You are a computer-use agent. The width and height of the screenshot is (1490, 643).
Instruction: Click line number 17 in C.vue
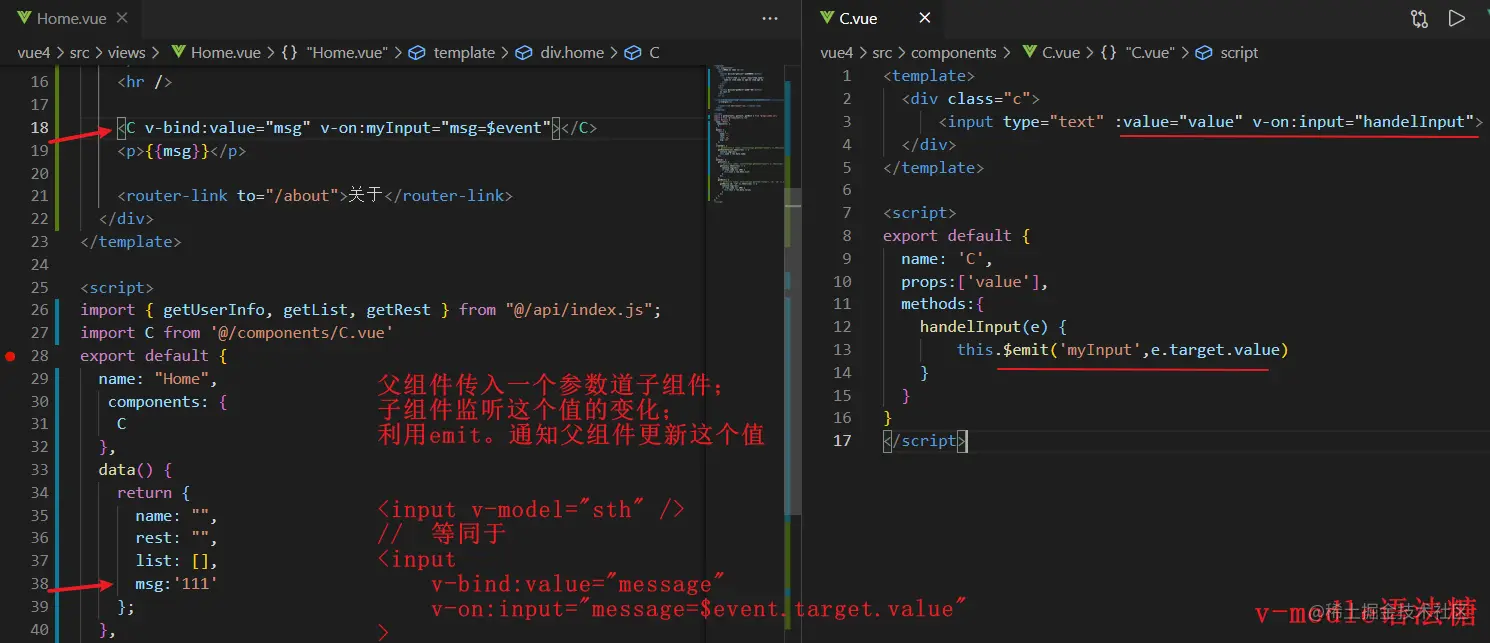pos(842,441)
